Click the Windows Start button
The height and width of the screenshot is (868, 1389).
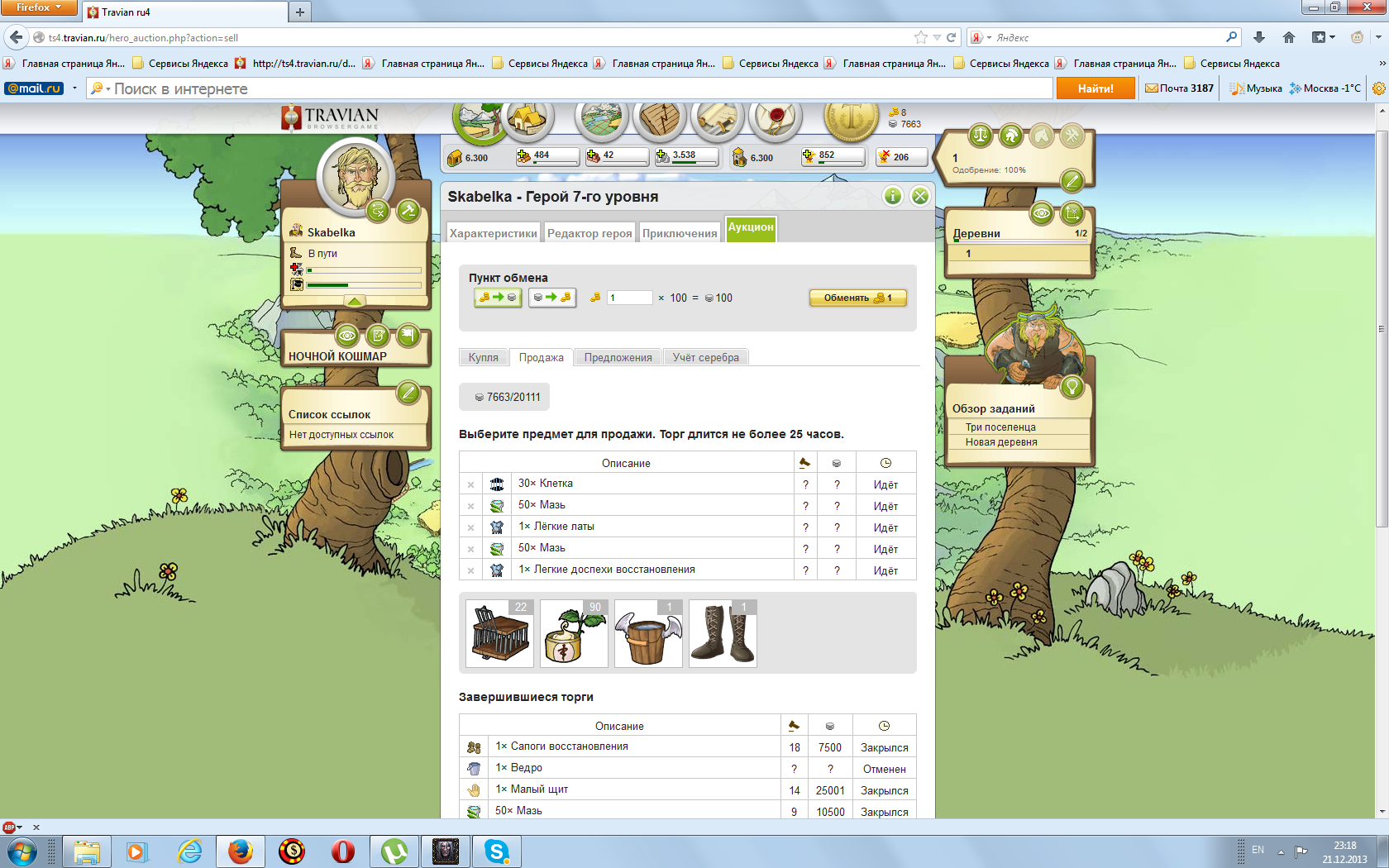tap(21, 851)
